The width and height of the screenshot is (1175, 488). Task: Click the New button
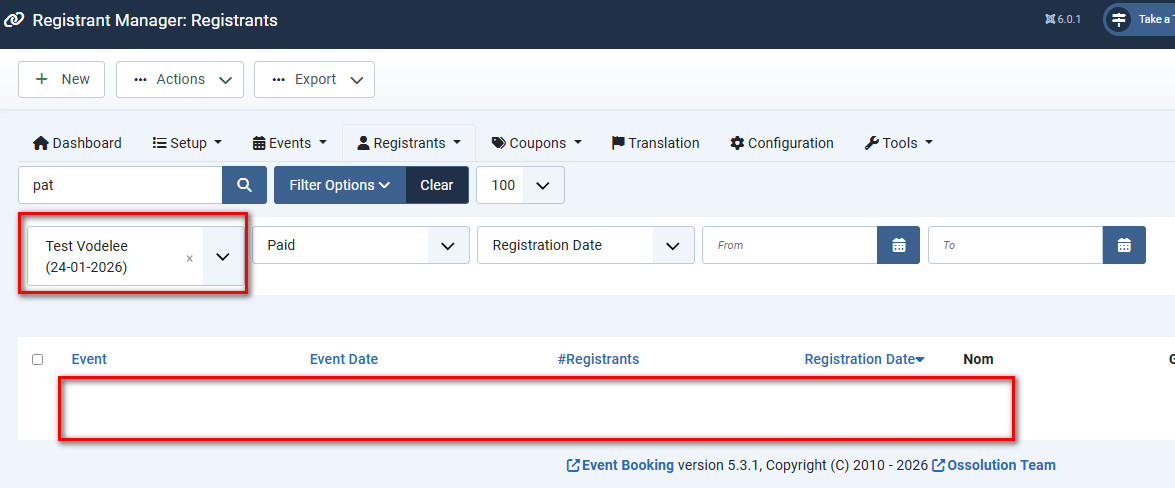point(62,79)
